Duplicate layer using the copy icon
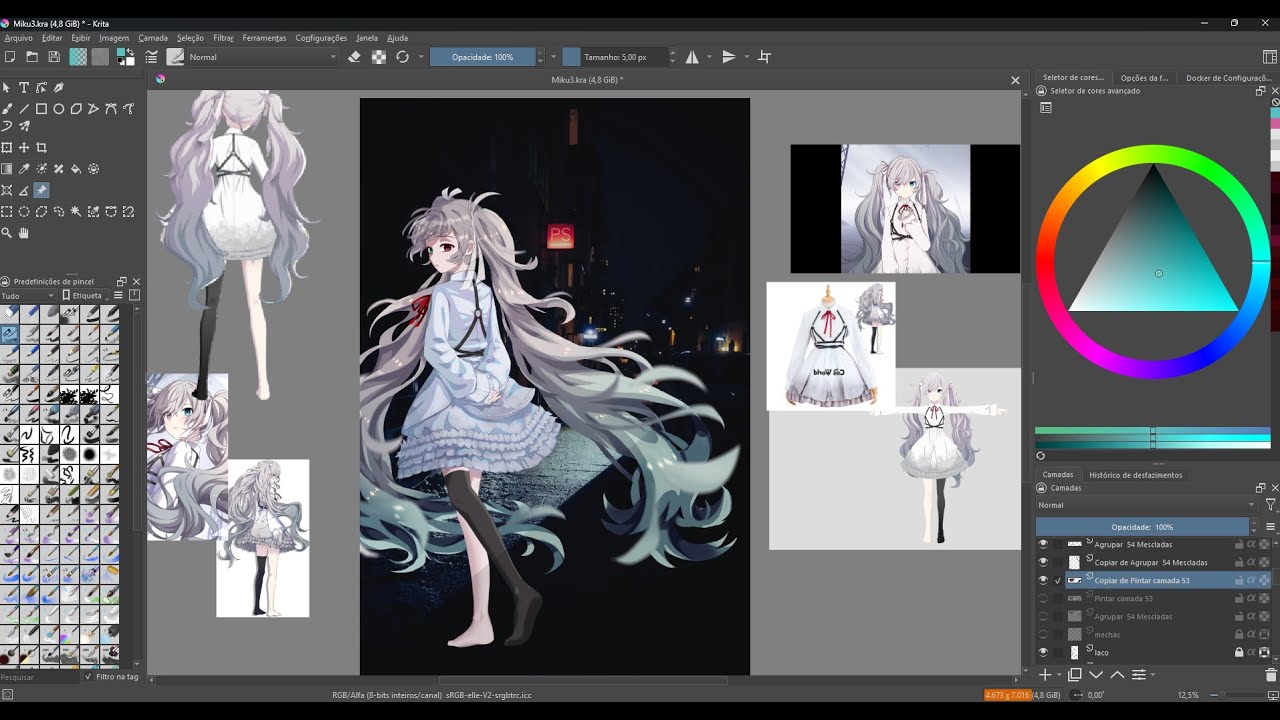 tap(1075, 675)
